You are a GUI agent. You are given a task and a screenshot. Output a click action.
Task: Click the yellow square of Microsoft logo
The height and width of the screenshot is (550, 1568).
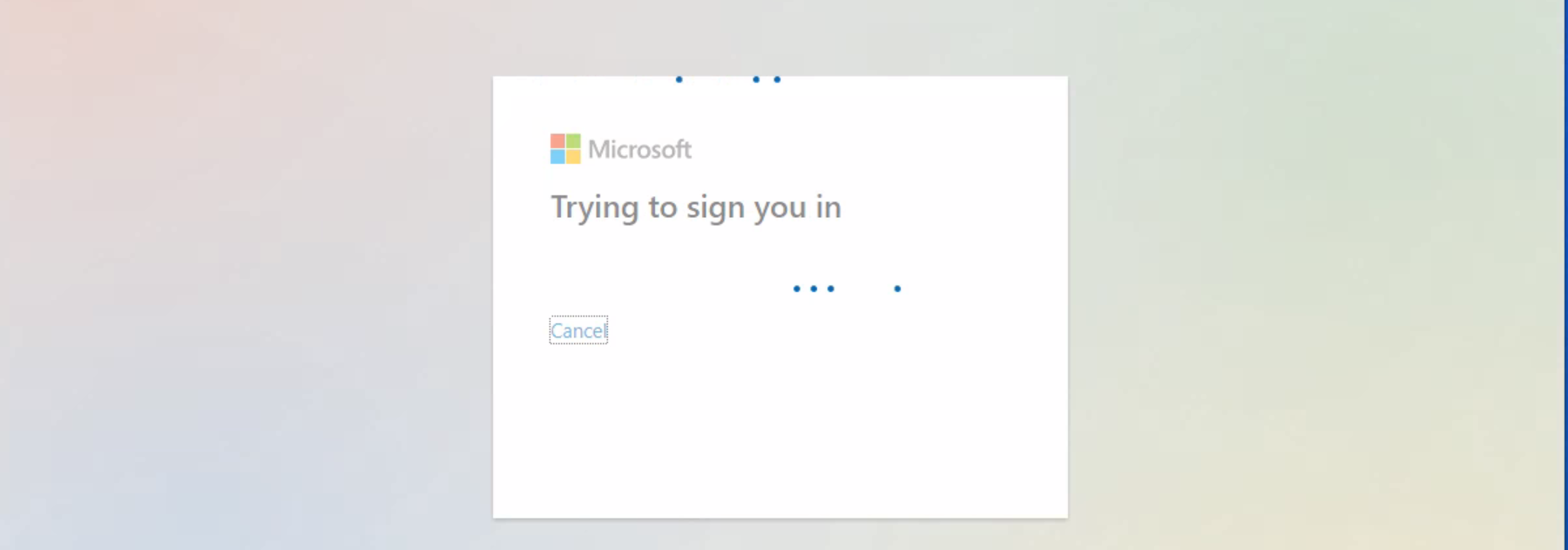(x=573, y=157)
